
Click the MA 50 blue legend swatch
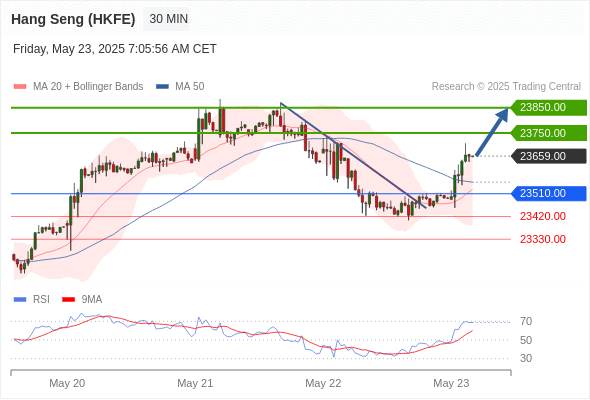coord(162,87)
